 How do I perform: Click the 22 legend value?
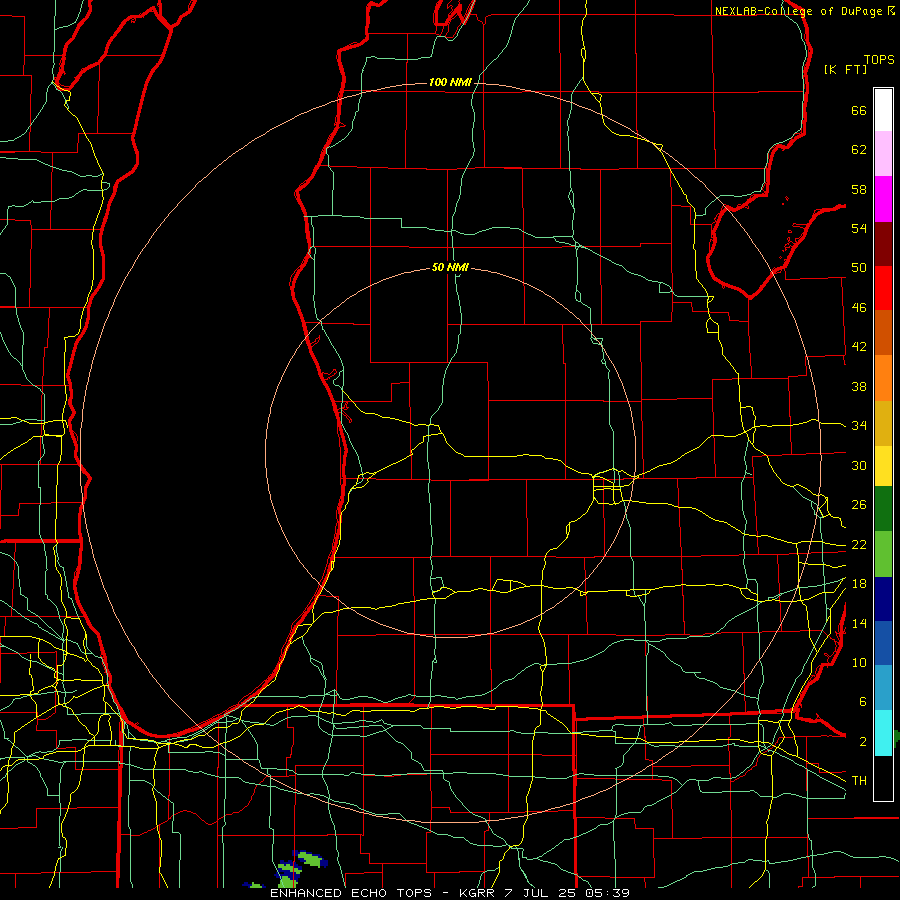[859, 544]
